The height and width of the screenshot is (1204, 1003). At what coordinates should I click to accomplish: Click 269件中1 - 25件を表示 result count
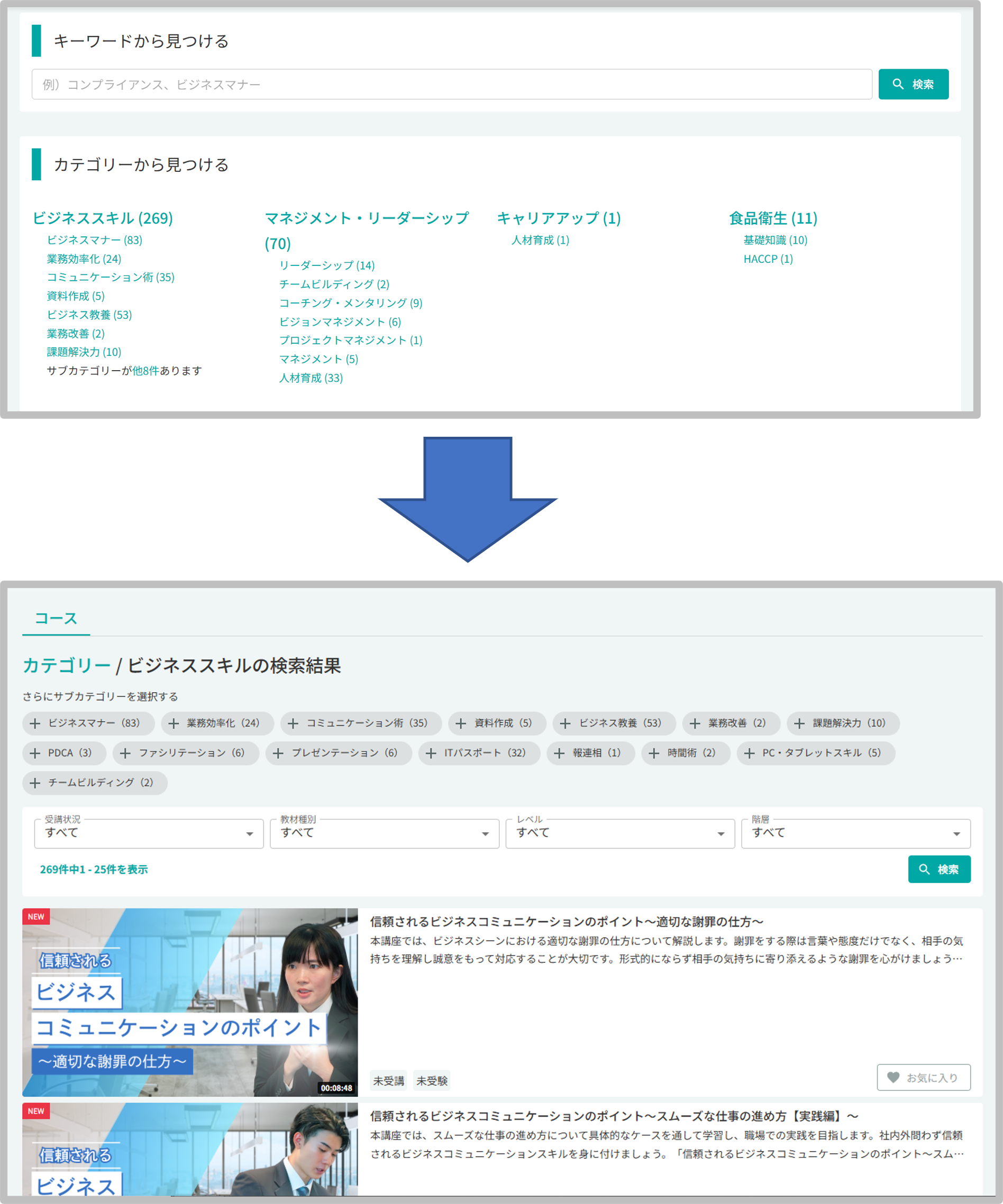click(x=94, y=870)
